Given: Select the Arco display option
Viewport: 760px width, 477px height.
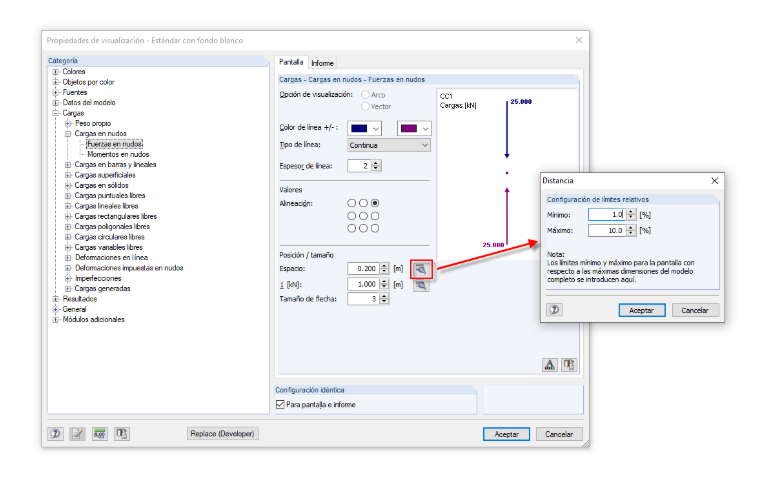Looking at the screenshot, I should tap(365, 95).
